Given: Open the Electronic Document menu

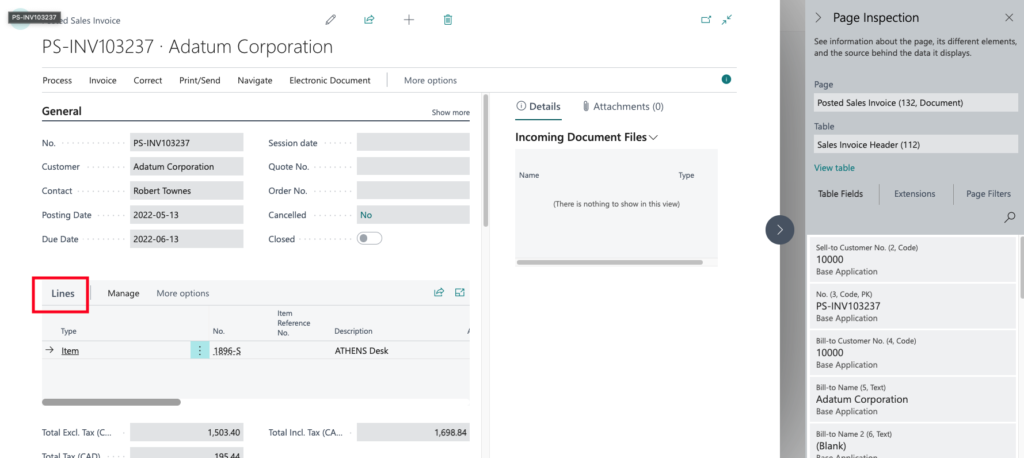Looking at the screenshot, I should pyautogui.click(x=330, y=80).
